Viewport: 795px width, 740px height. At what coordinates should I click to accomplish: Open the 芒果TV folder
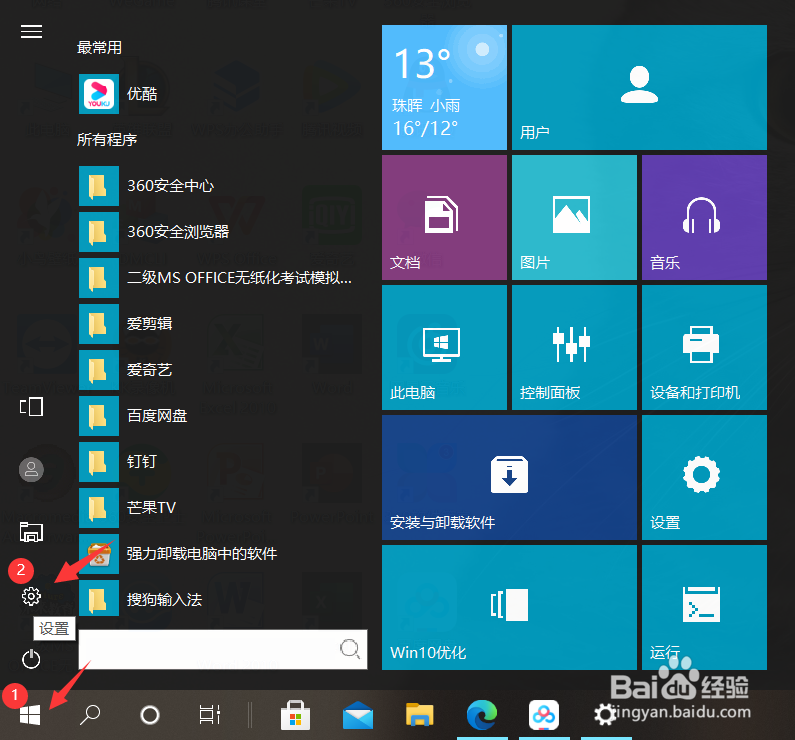pos(223,507)
